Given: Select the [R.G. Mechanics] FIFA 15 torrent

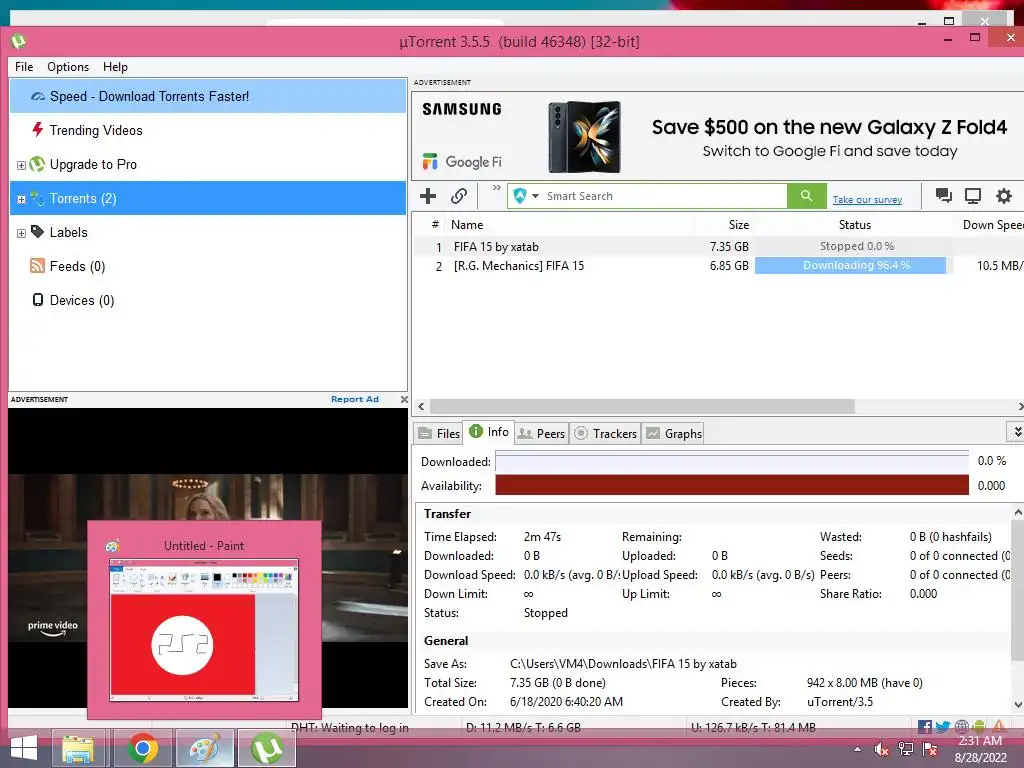Looking at the screenshot, I should pos(718,266).
